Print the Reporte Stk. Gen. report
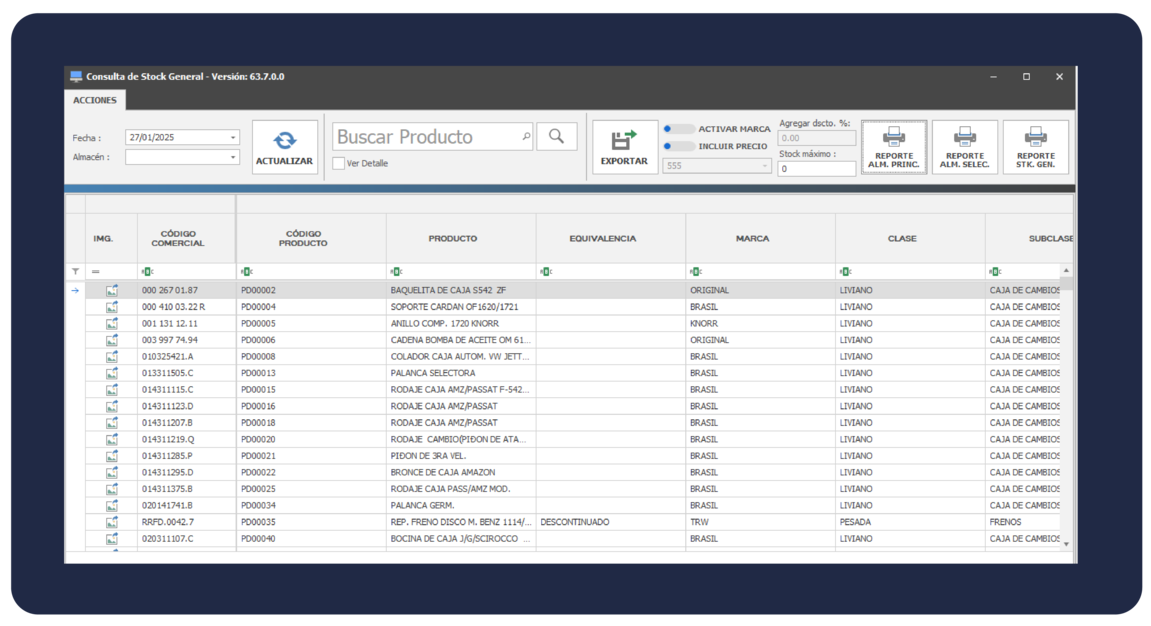 point(1035,147)
